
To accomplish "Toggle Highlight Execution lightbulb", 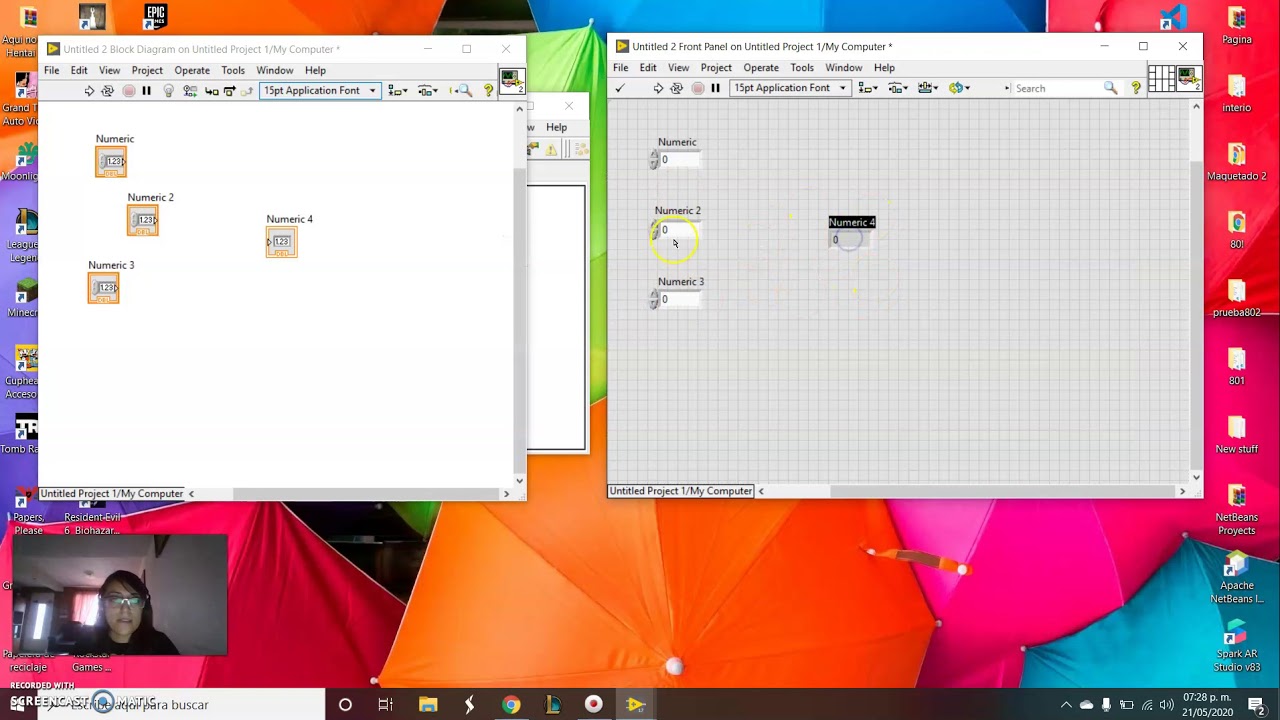I will (x=168, y=91).
